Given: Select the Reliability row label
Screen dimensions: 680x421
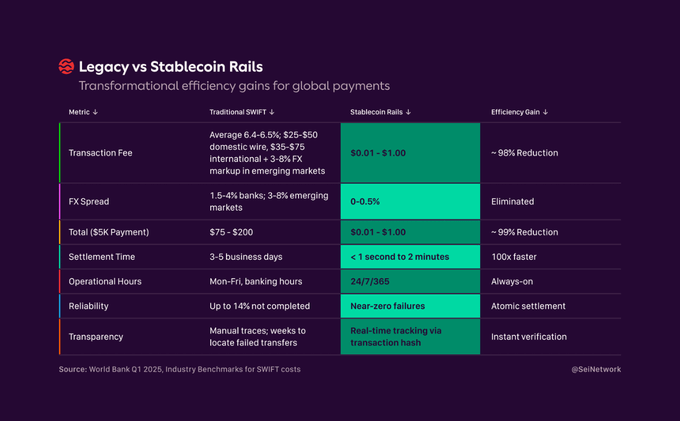Looking at the screenshot, I should click(88, 306).
